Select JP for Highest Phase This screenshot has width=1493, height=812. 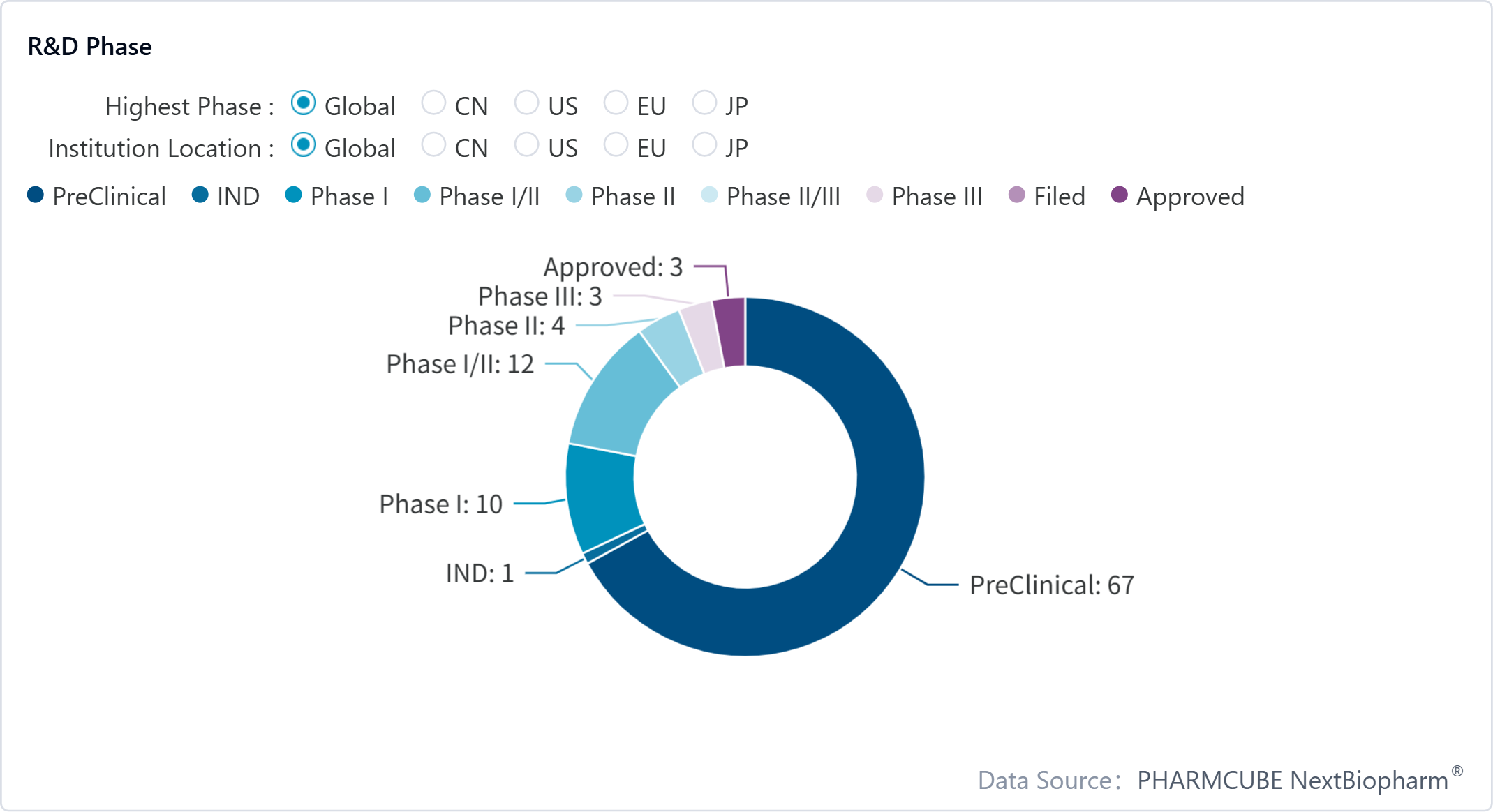pos(704,103)
